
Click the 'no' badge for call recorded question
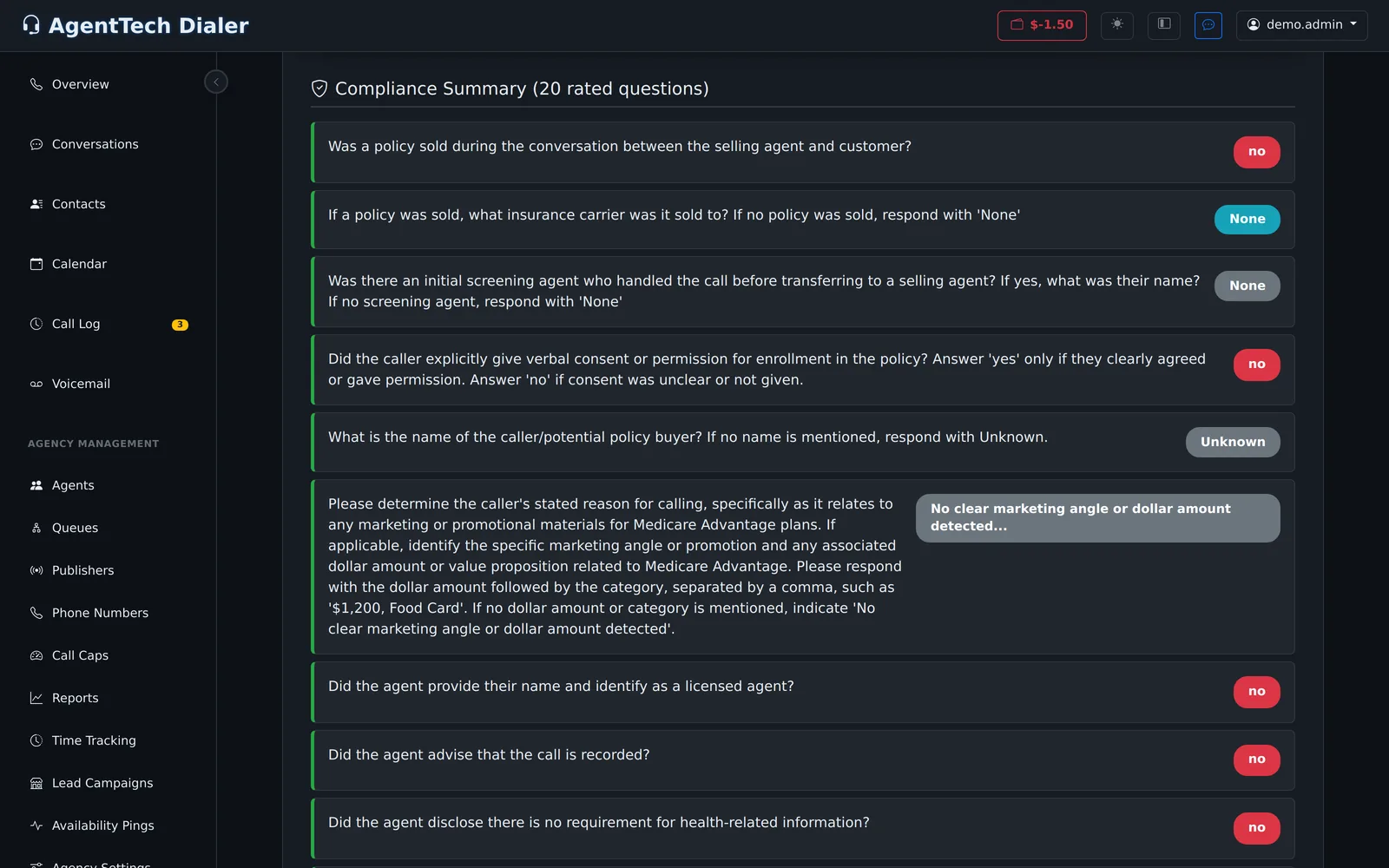[x=1256, y=759]
